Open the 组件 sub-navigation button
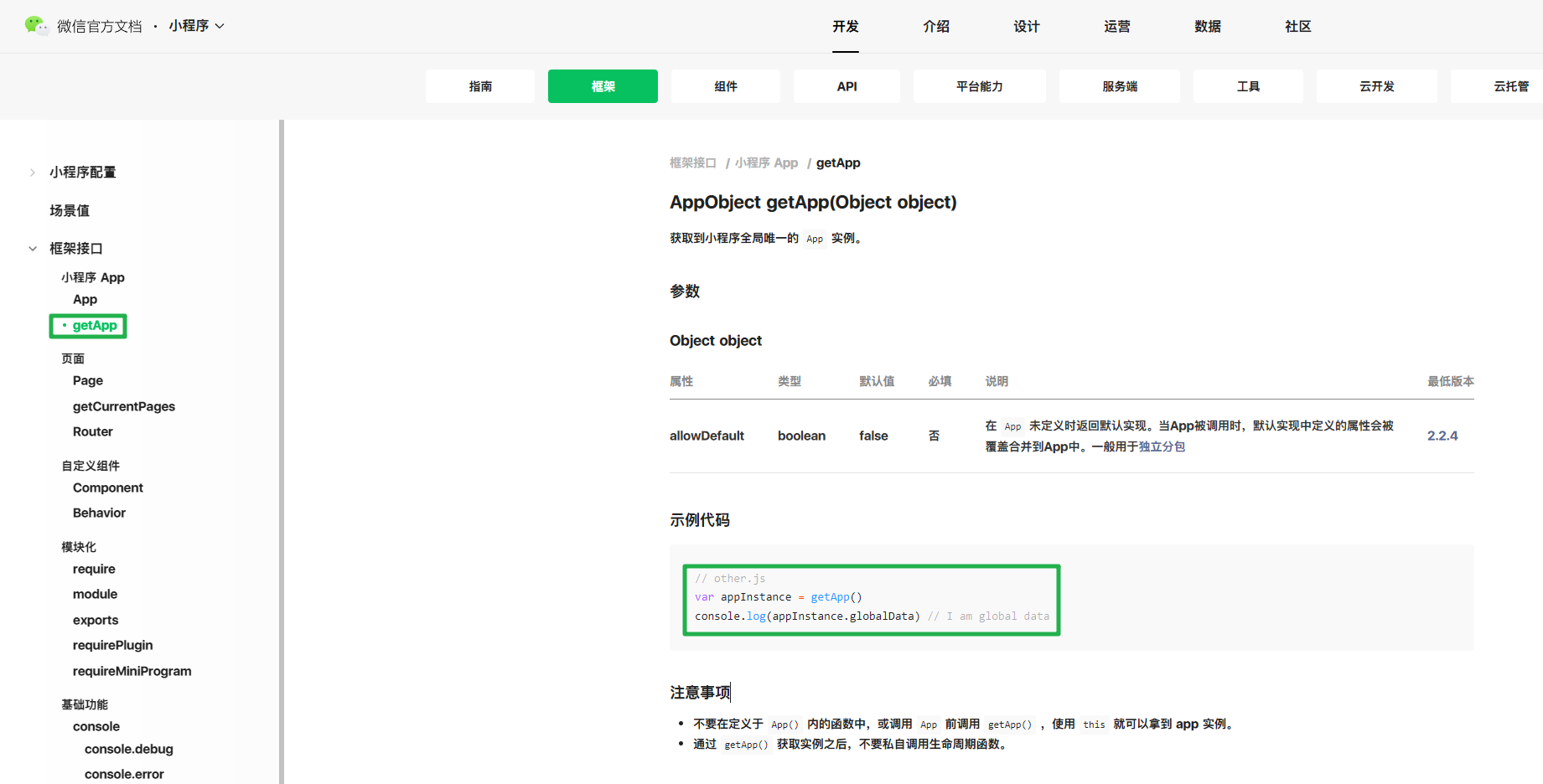This screenshot has height=784, width=1543. tap(726, 86)
